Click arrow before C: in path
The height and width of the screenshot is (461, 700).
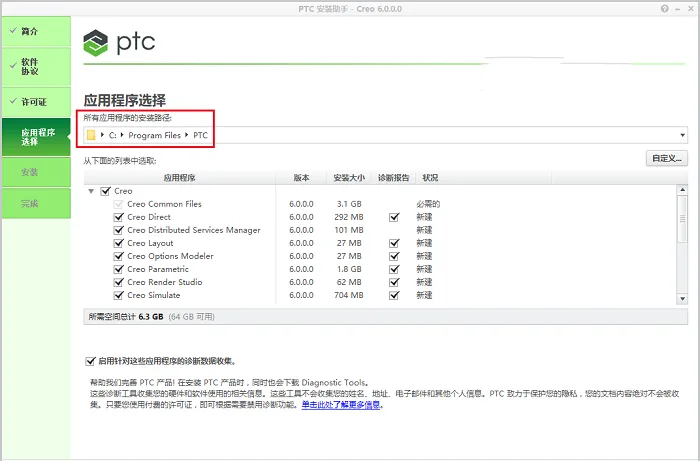click(x=102, y=135)
